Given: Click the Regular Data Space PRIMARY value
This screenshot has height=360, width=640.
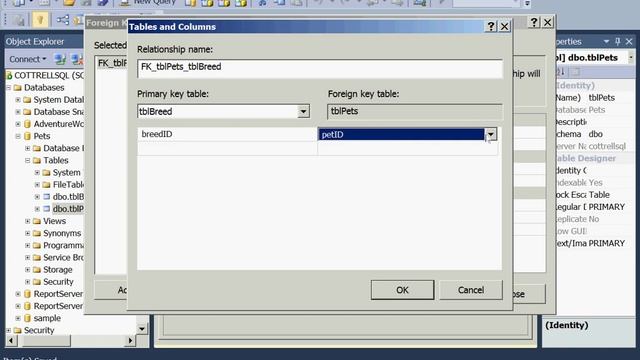Looking at the screenshot, I should pos(607,207).
